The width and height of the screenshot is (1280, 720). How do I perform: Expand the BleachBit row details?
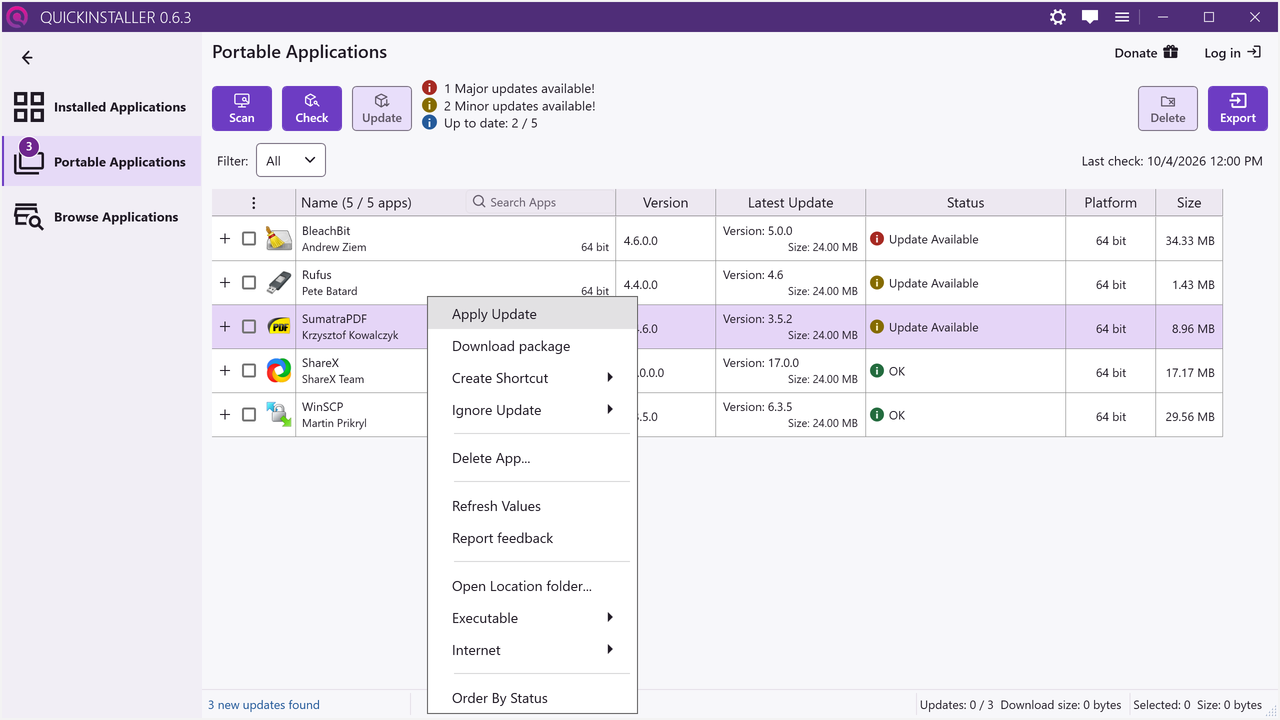(x=225, y=239)
